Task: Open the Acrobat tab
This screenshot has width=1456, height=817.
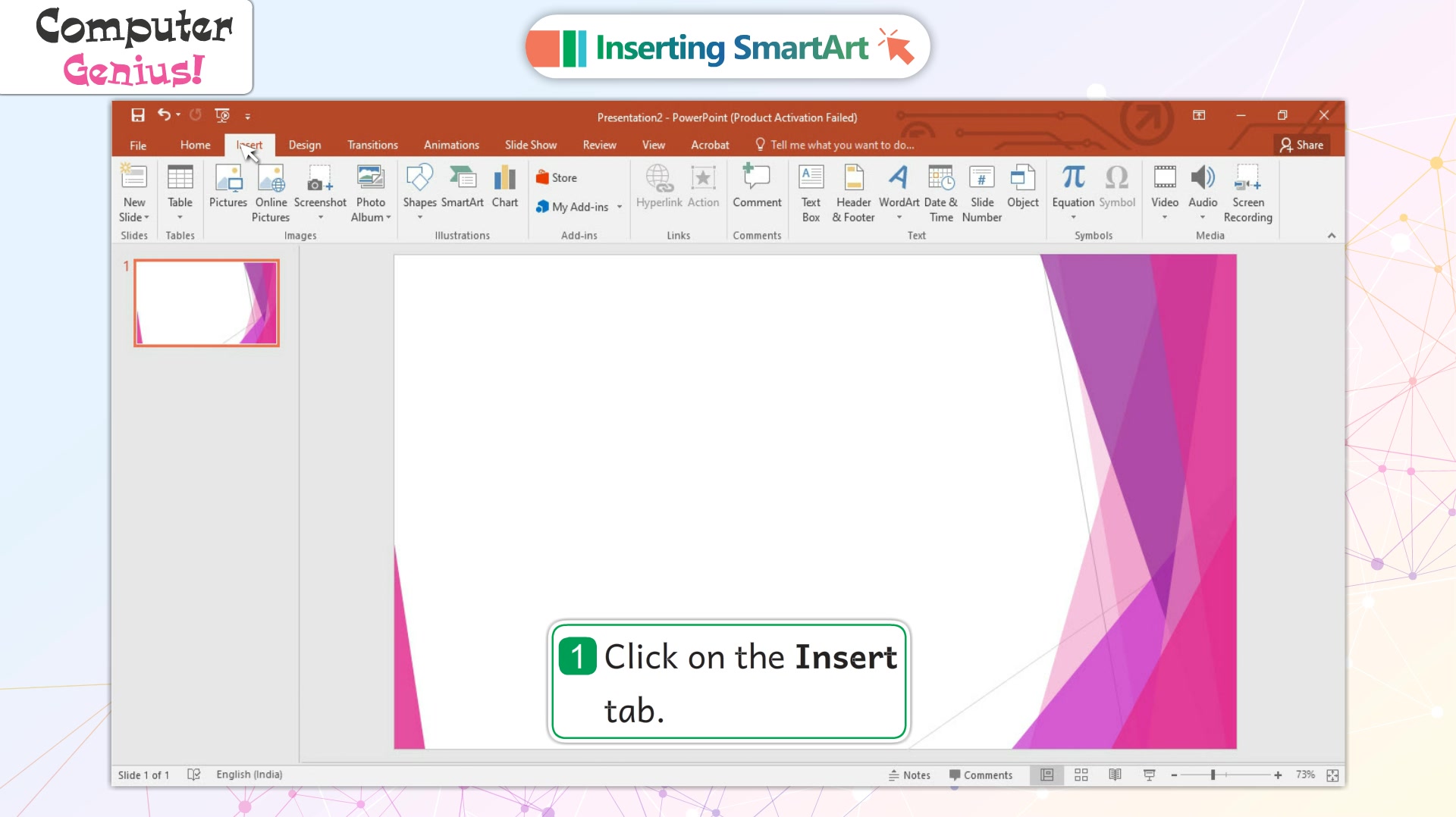Action: pos(710,145)
